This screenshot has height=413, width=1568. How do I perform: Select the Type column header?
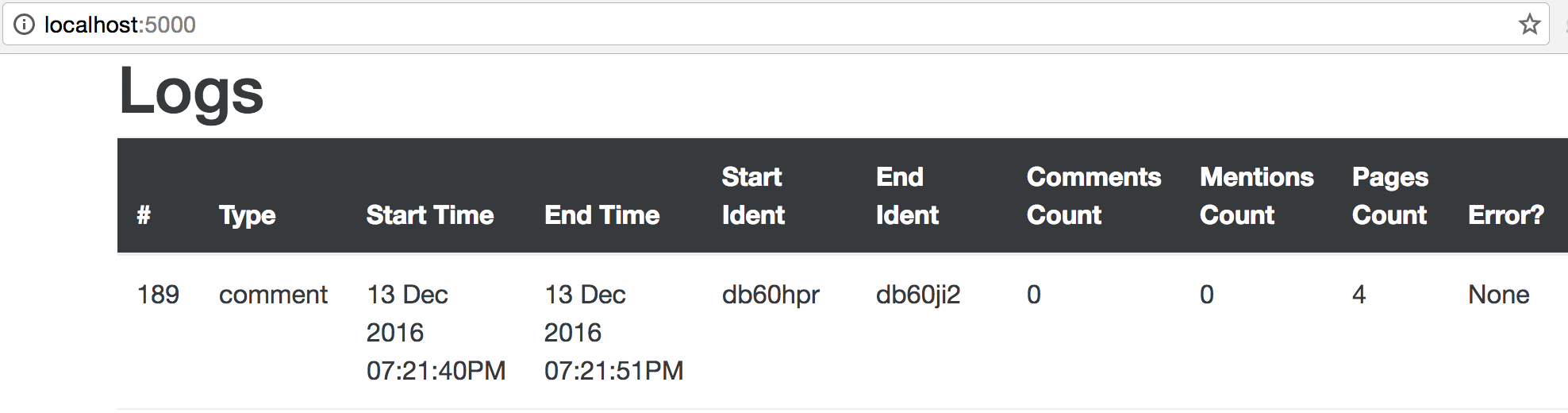coord(247,214)
